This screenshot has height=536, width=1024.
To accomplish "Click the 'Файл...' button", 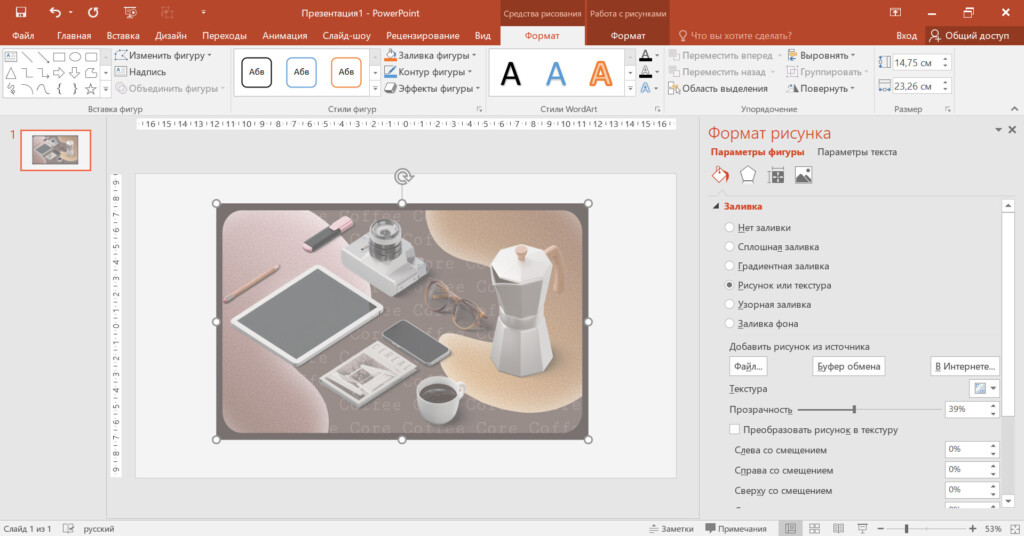I will (748, 366).
